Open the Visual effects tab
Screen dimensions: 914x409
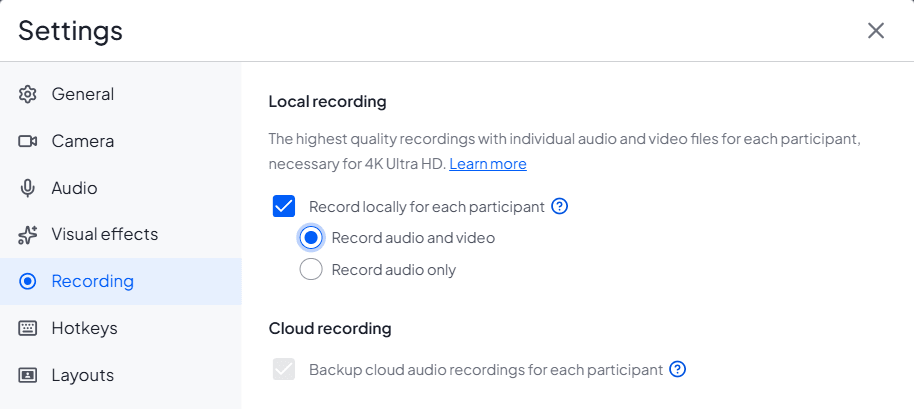tap(121, 235)
